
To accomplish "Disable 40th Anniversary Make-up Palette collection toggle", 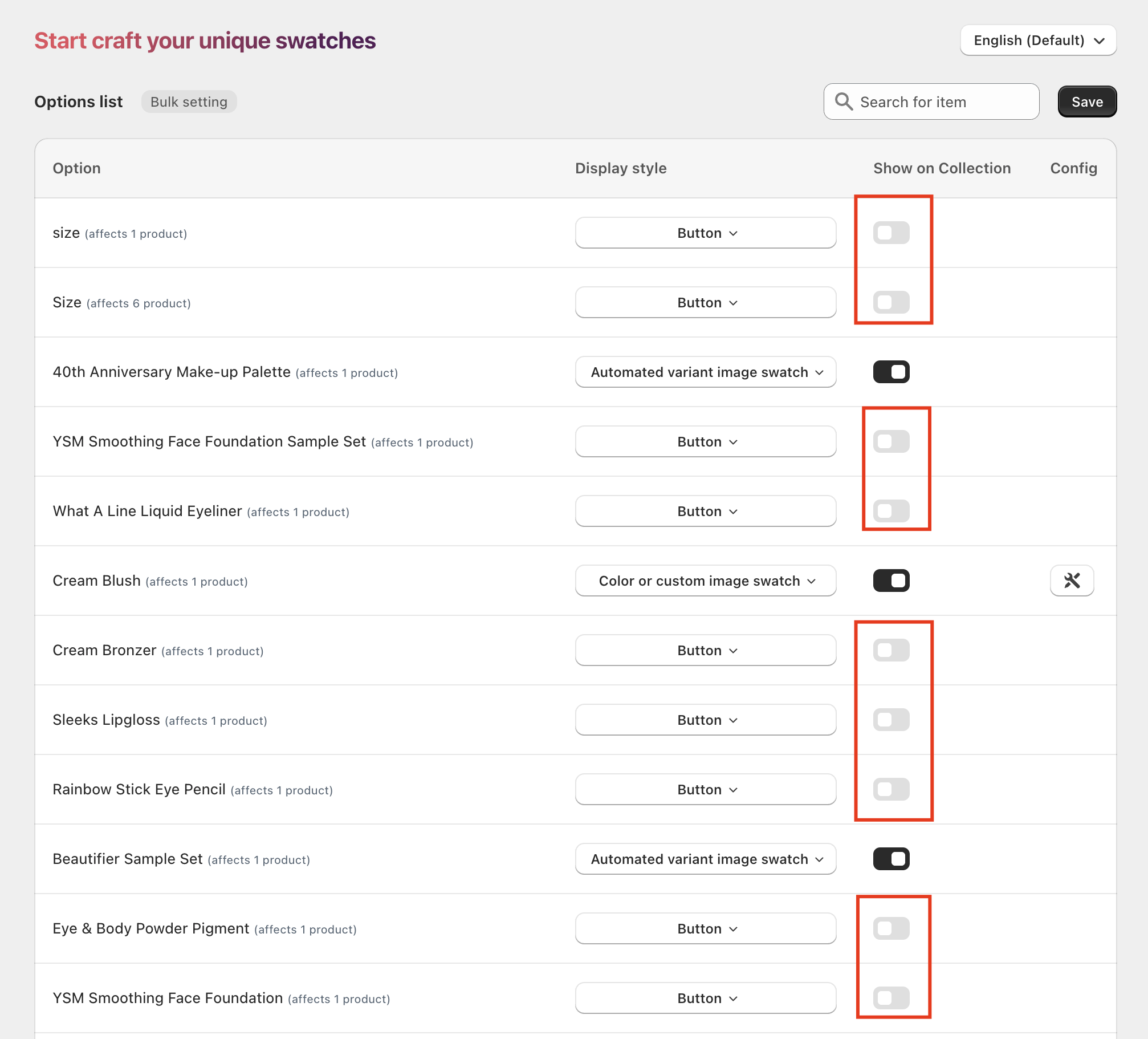I will (x=891, y=372).
